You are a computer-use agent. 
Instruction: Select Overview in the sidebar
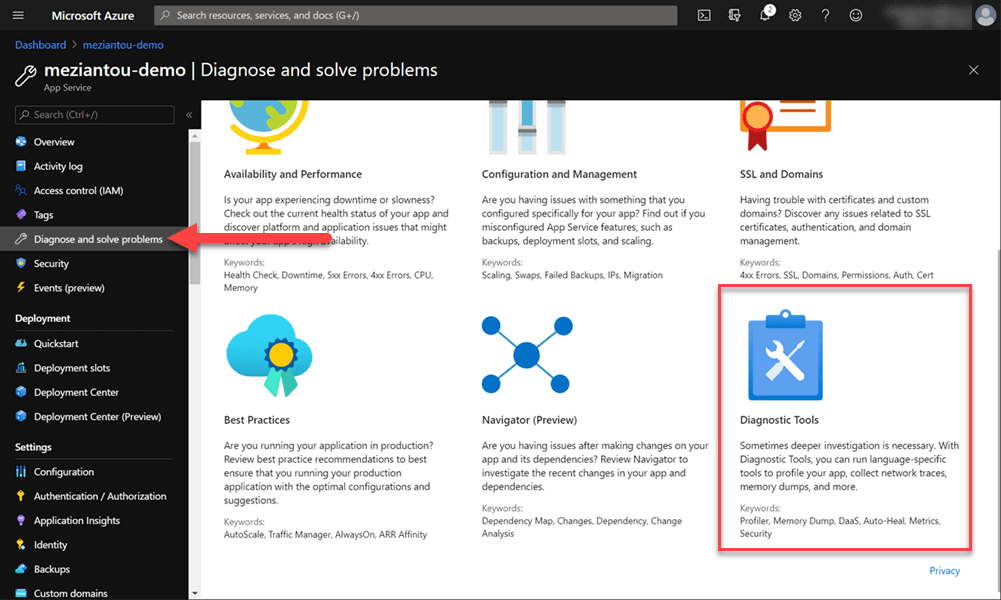[54, 142]
